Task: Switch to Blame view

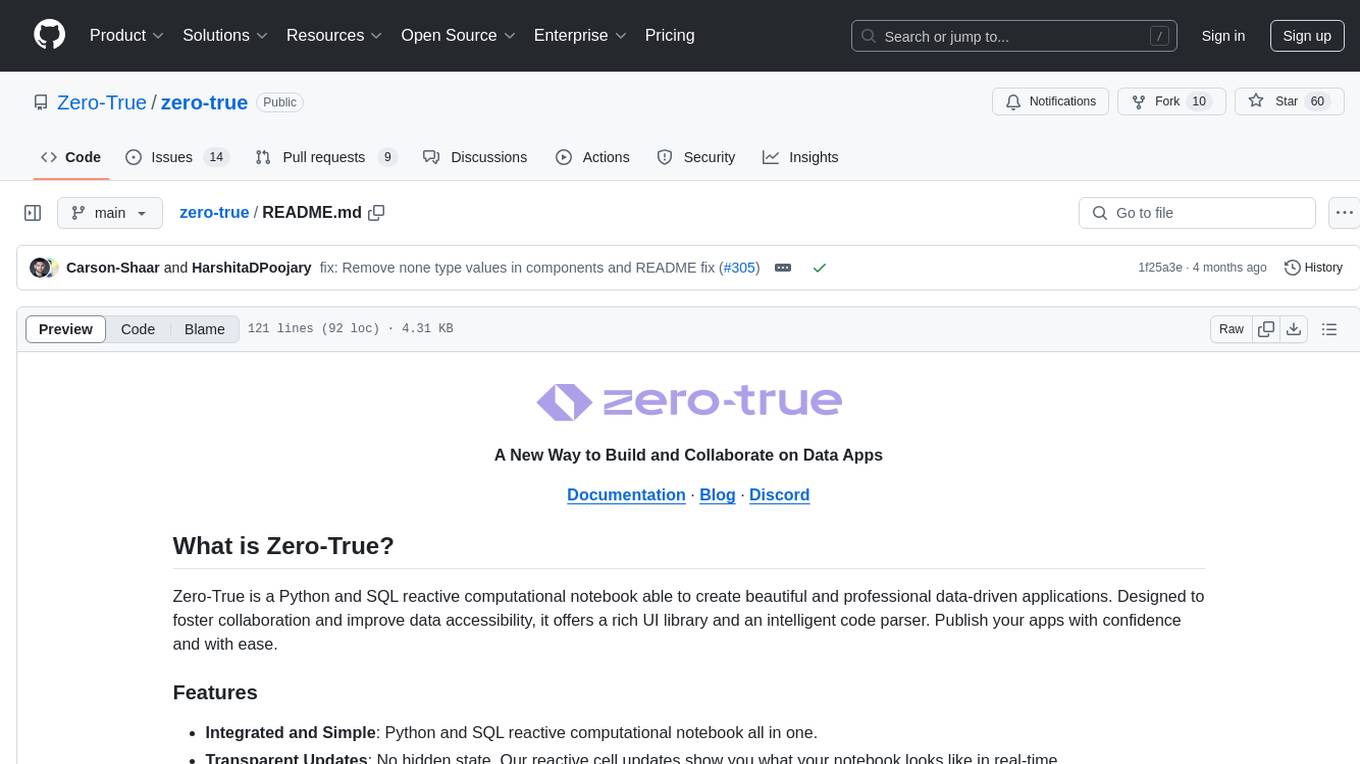Action: [x=205, y=329]
